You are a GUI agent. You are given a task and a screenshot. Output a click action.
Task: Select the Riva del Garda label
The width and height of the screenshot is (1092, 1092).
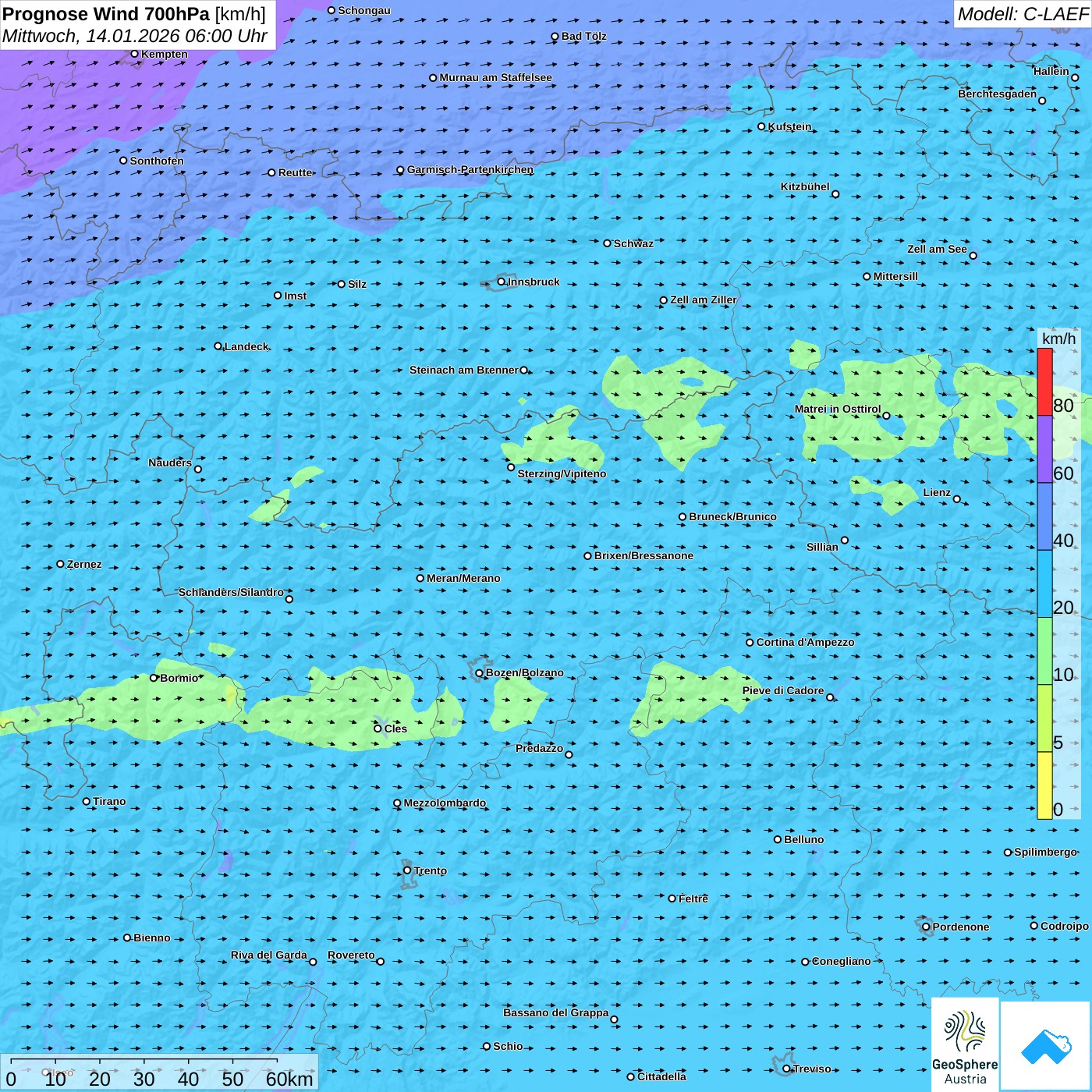click(269, 955)
